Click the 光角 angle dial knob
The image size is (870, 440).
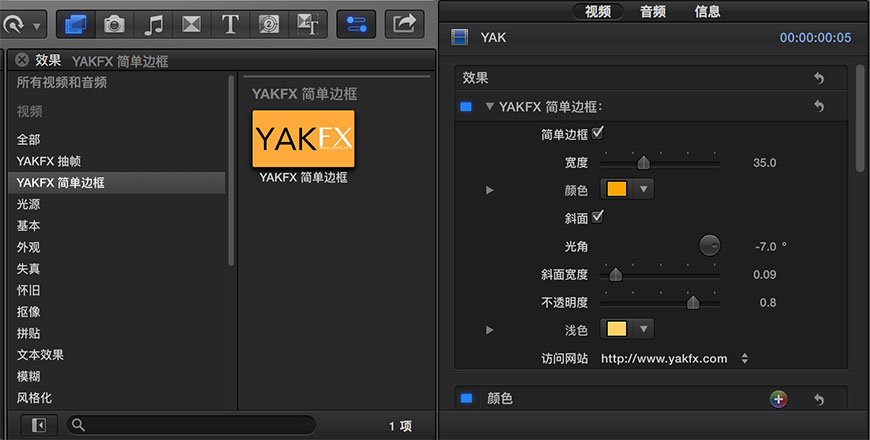(709, 245)
